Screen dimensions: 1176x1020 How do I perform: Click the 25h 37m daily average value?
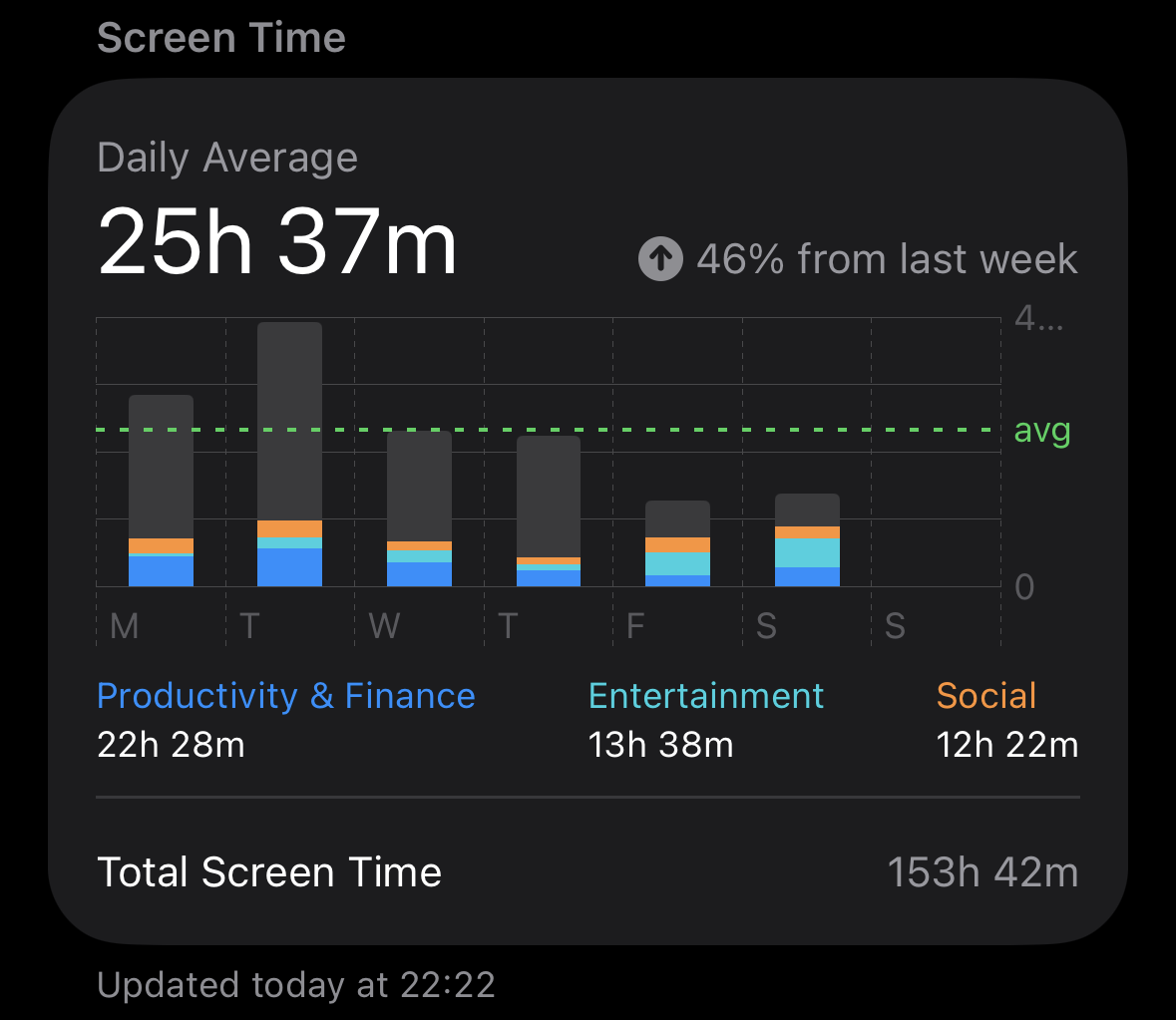tap(277, 242)
